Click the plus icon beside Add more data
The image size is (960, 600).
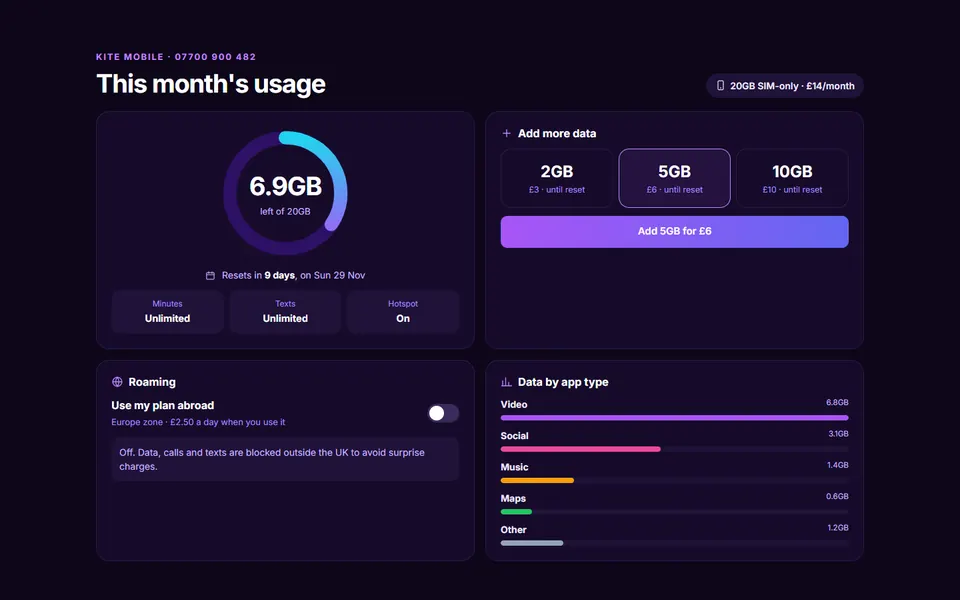(x=506, y=133)
